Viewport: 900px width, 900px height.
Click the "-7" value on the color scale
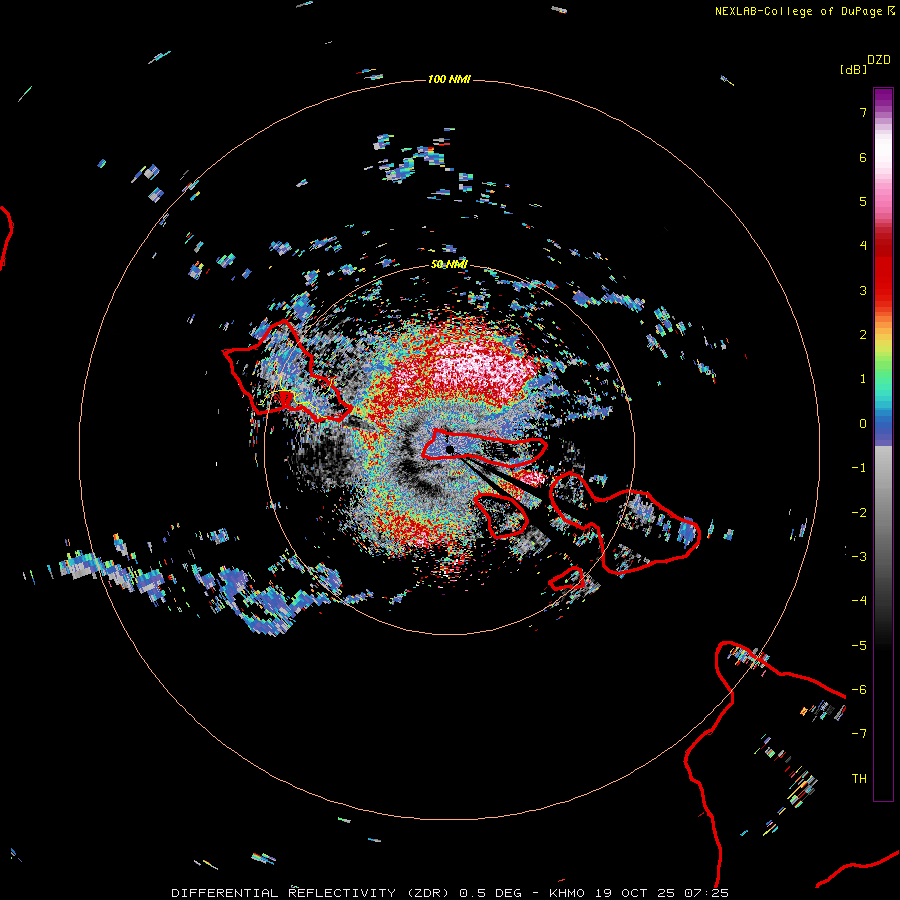click(x=859, y=734)
